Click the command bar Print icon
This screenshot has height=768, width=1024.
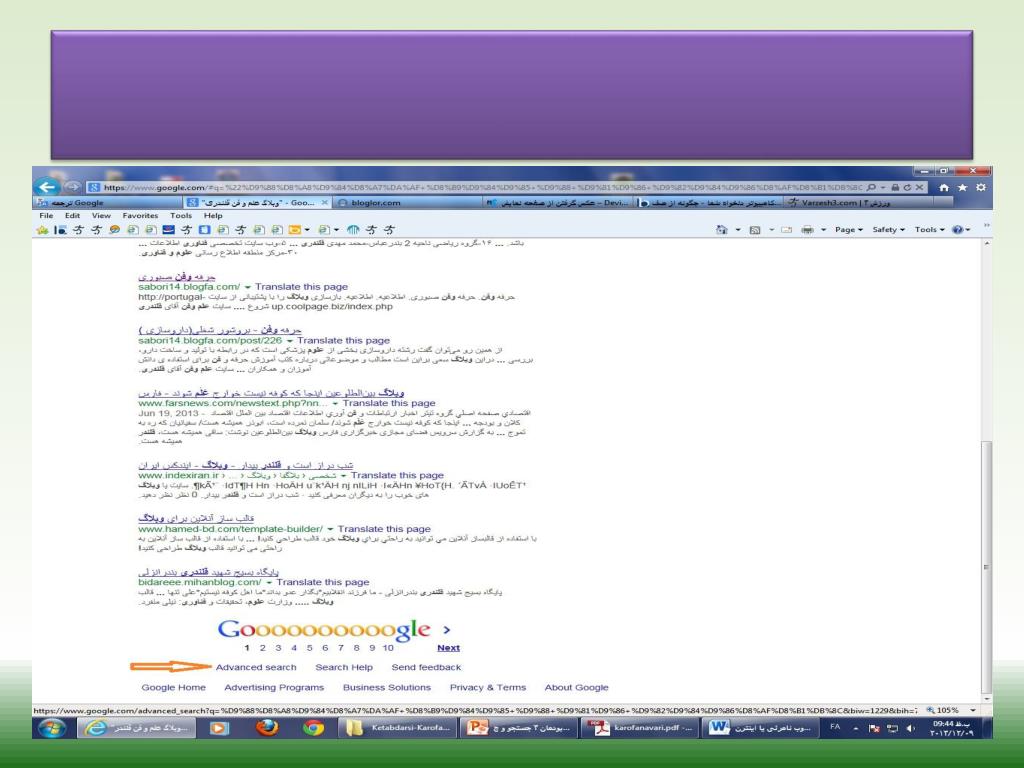click(x=808, y=230)
